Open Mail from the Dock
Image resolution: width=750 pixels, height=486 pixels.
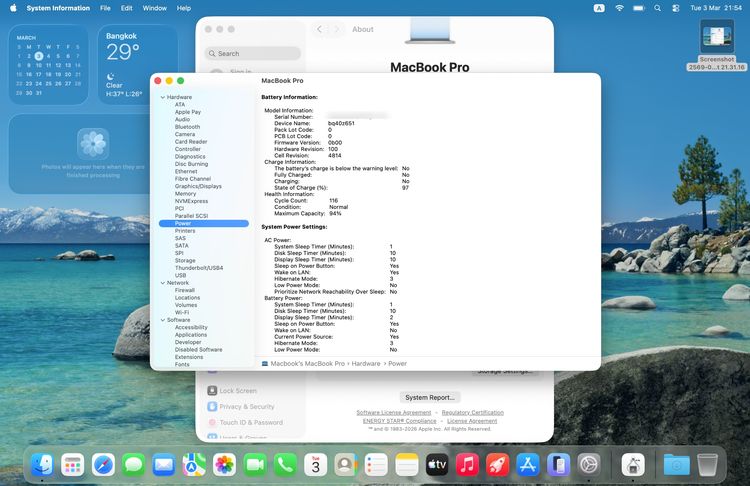164,464
